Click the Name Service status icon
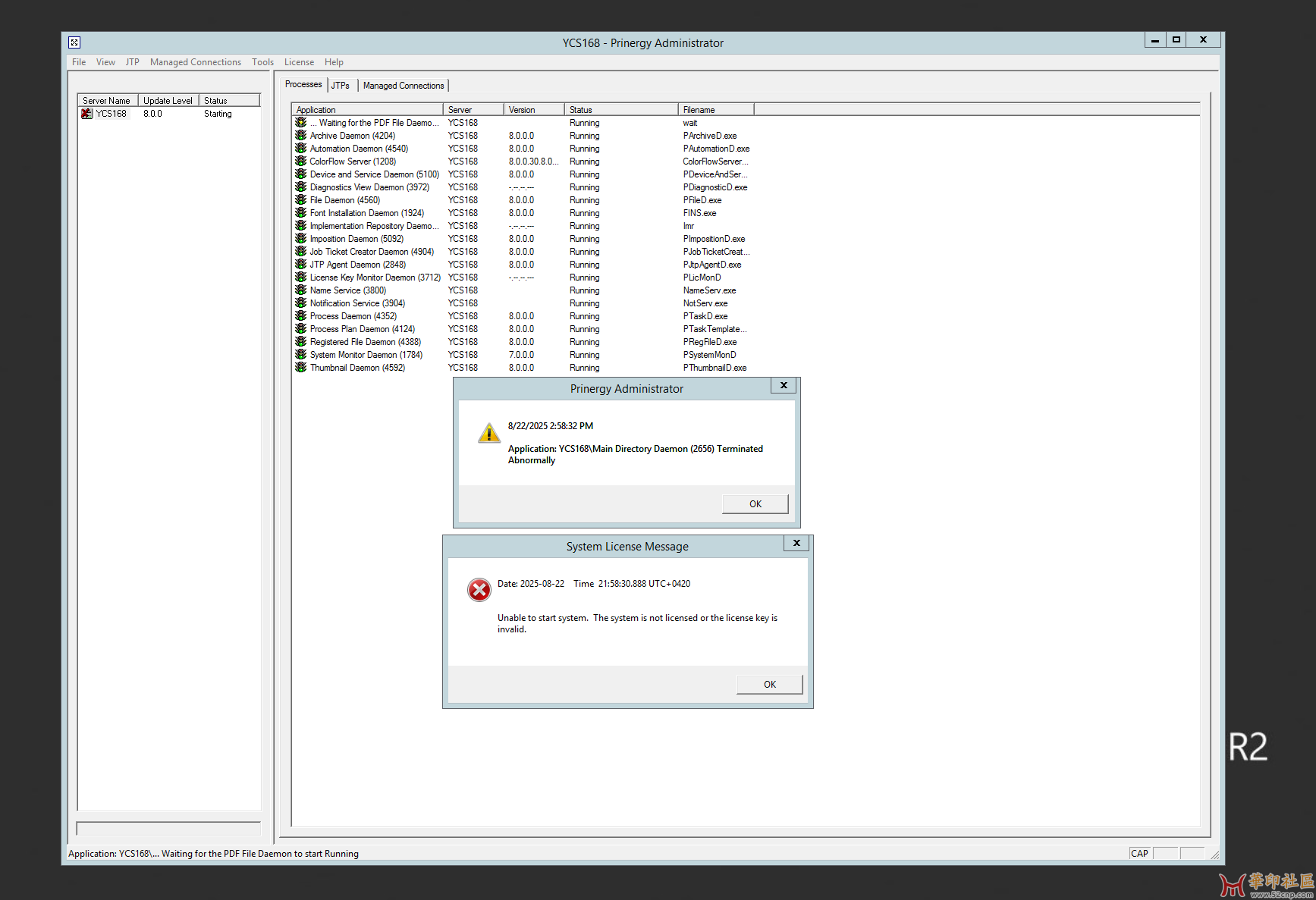The height and width of the screenshot is (900, 1316). pos(301,290)
